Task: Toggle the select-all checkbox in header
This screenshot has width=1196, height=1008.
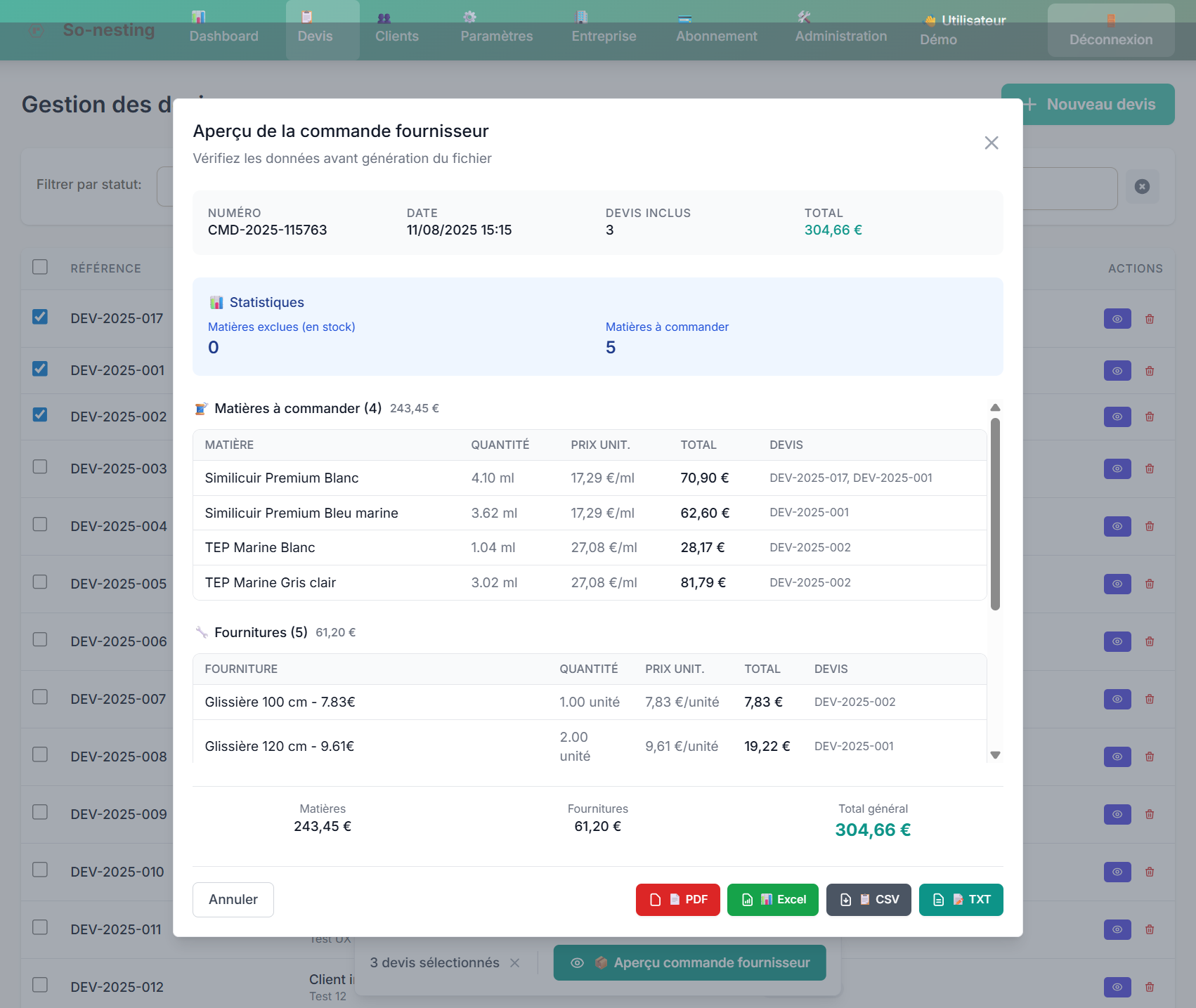Action: [40, 267]
